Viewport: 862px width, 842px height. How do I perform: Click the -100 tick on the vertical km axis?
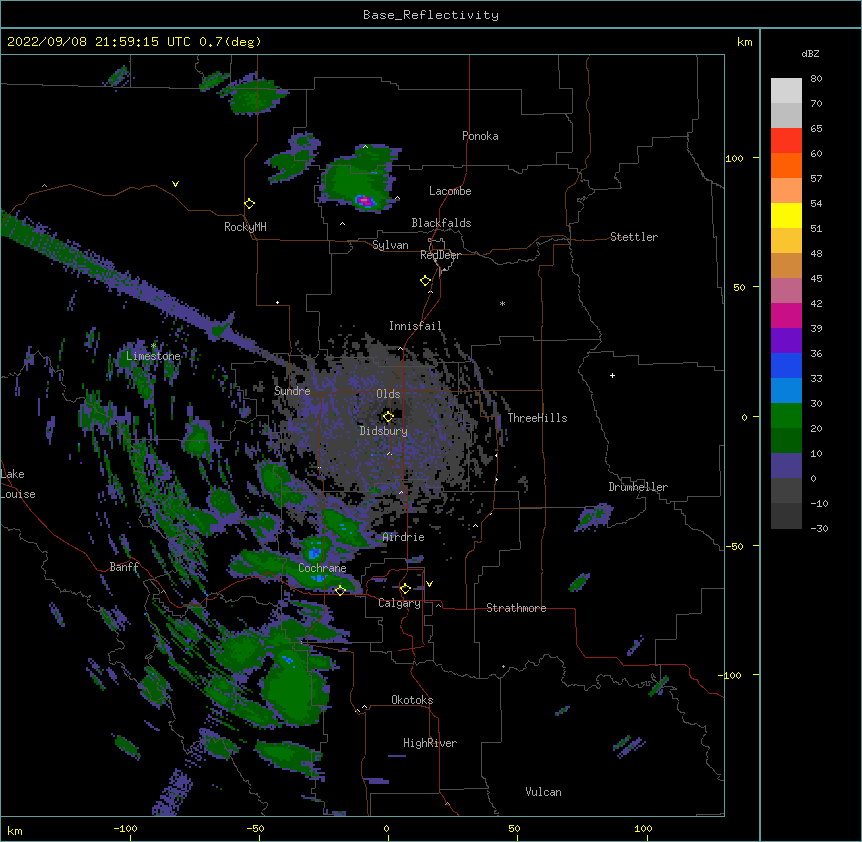tap(731, 675)
